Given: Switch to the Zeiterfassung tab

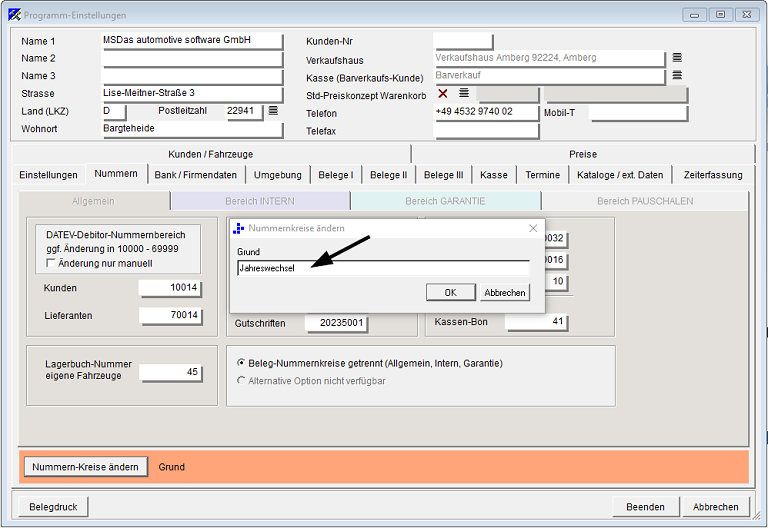Looking at the screenshot, I should [713, 175].
